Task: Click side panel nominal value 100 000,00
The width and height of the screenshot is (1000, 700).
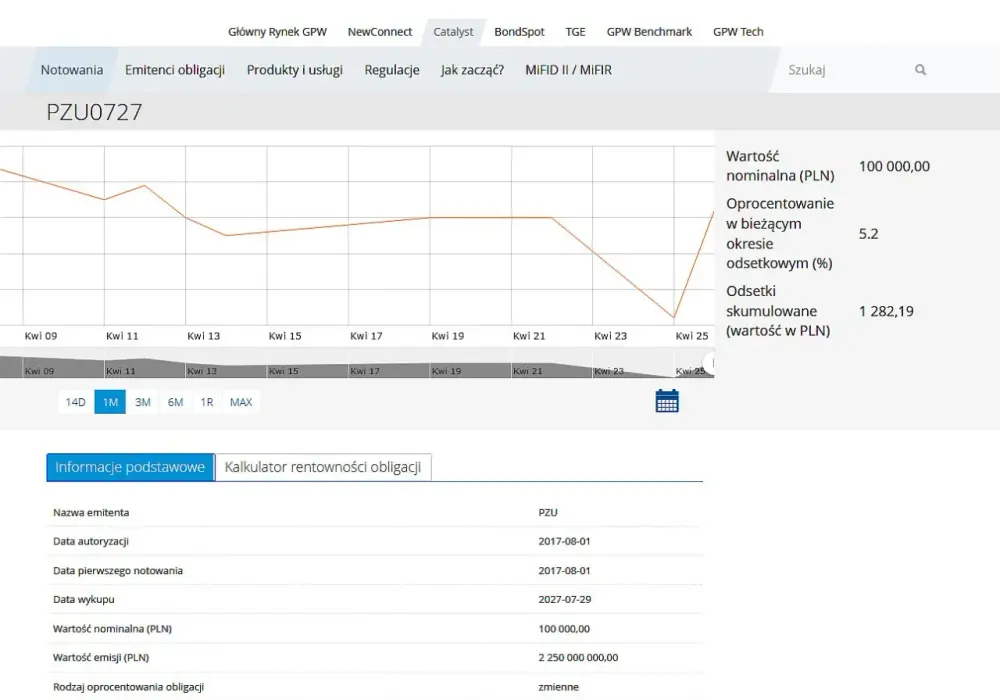Action: (x=893, y=166)
